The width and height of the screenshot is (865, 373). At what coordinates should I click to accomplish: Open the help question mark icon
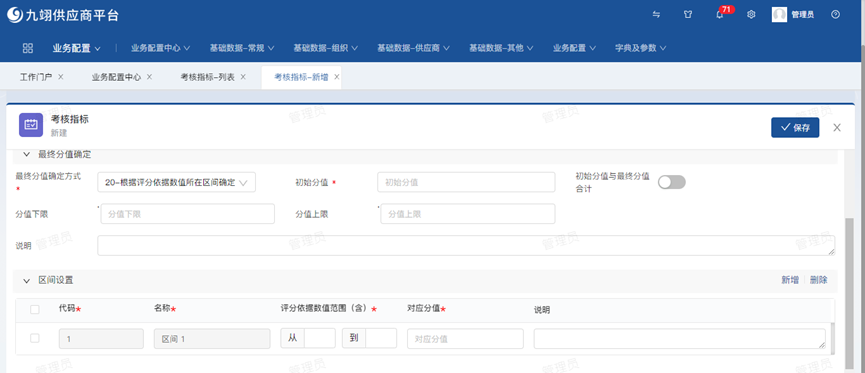(835, 15)
